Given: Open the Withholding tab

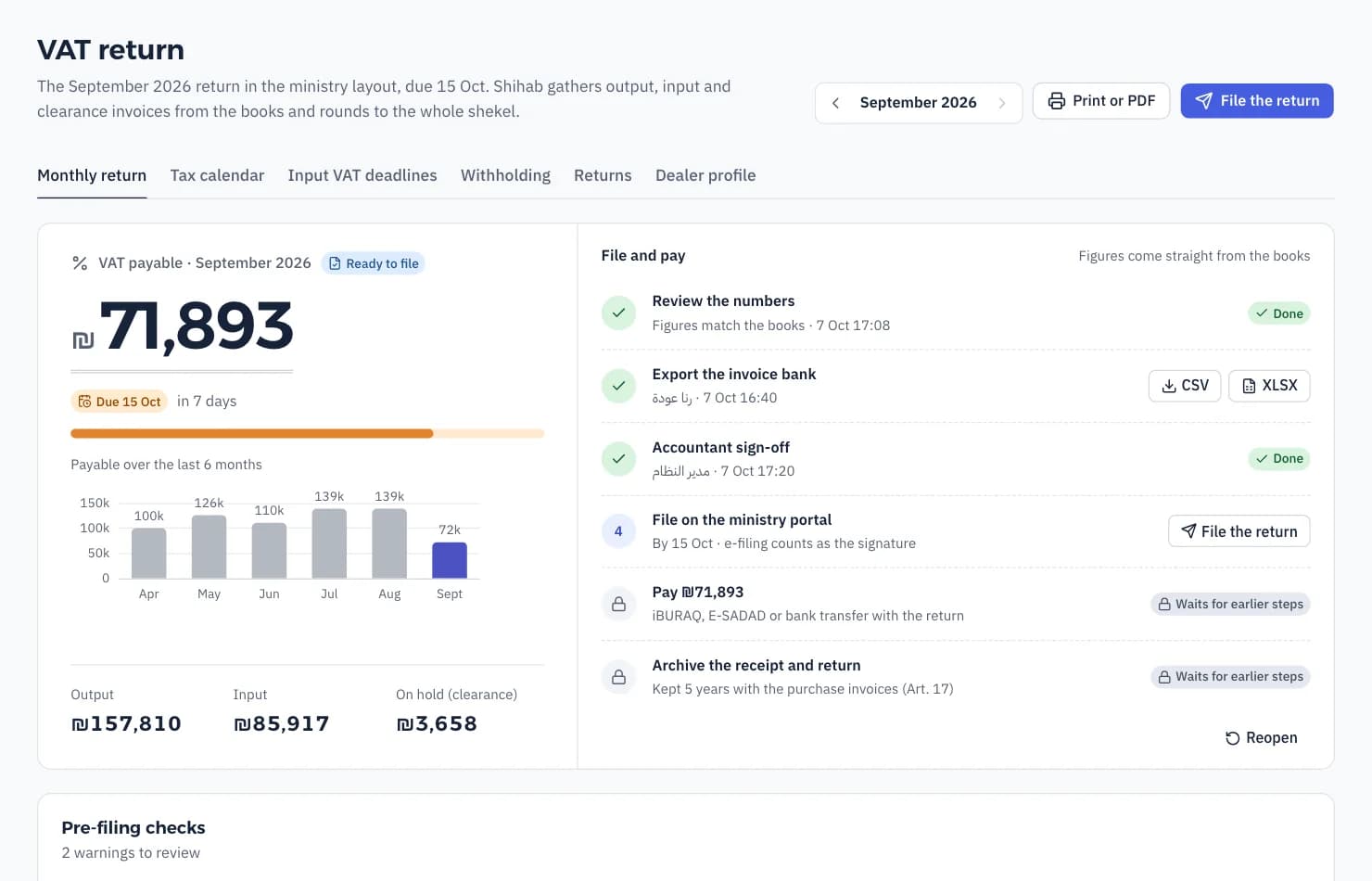Looking at the screenshot, I should click(x=505, y=175).
